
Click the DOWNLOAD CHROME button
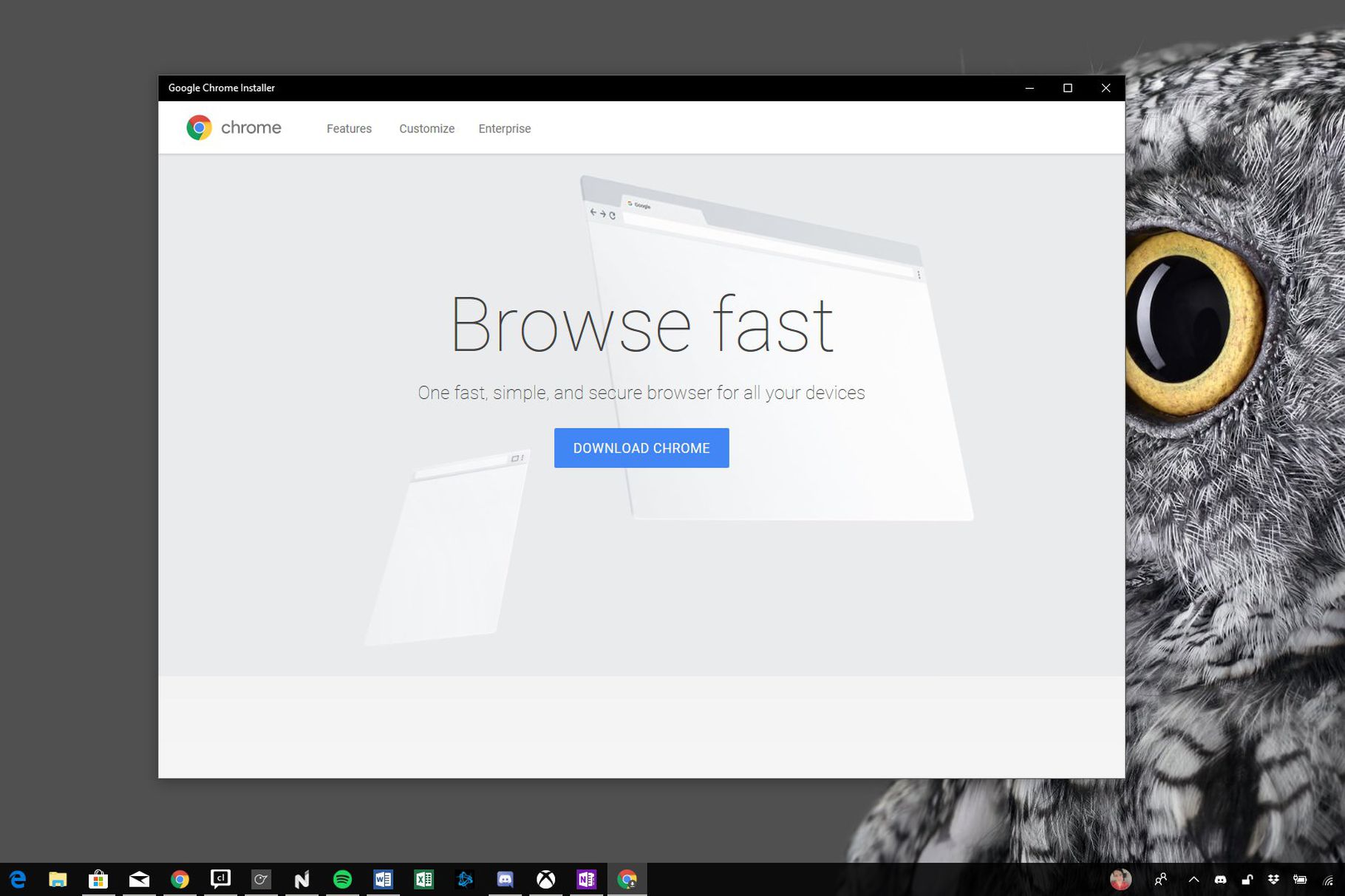coord(641,448)
